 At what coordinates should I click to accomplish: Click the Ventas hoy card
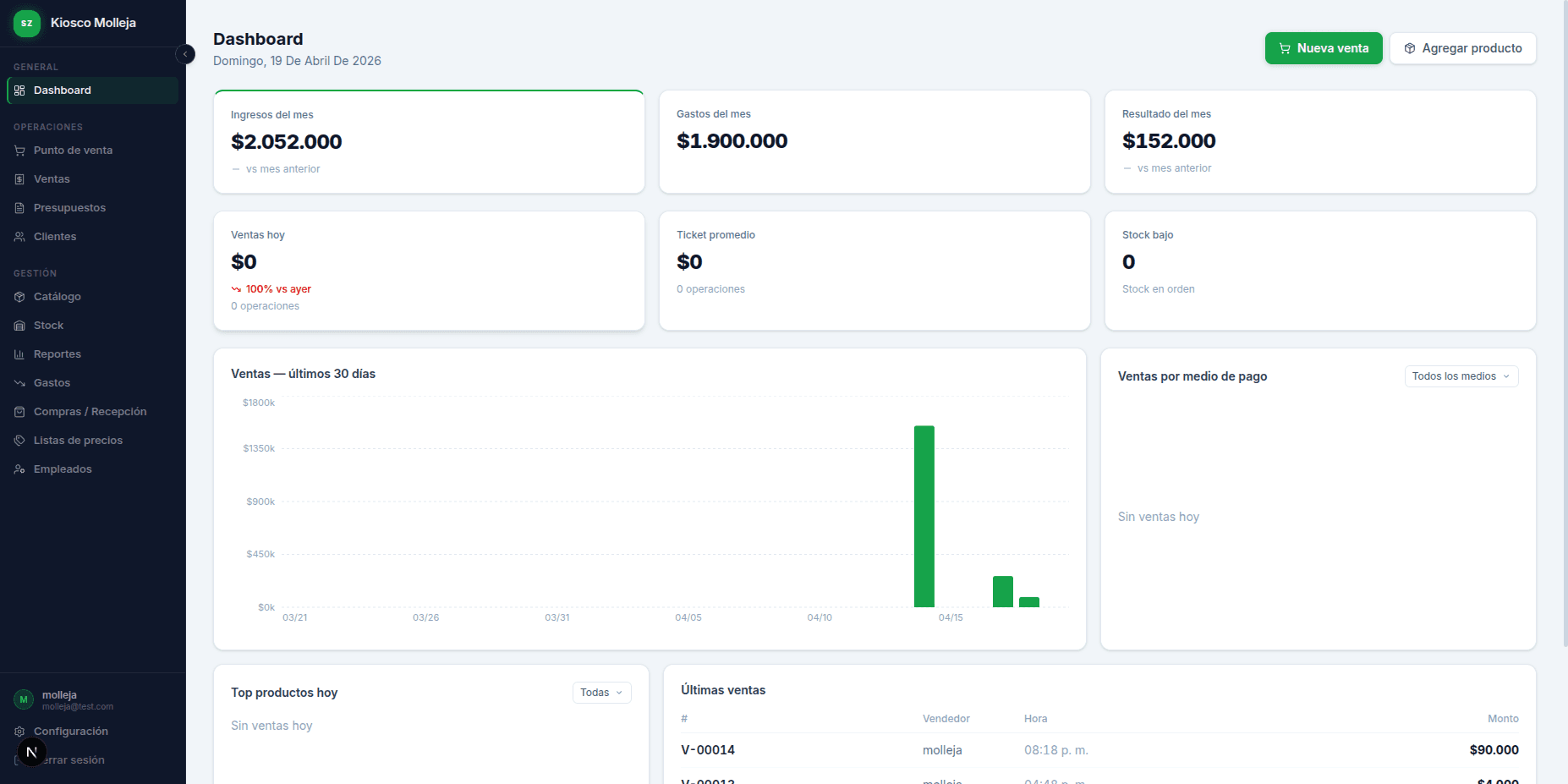429,271
